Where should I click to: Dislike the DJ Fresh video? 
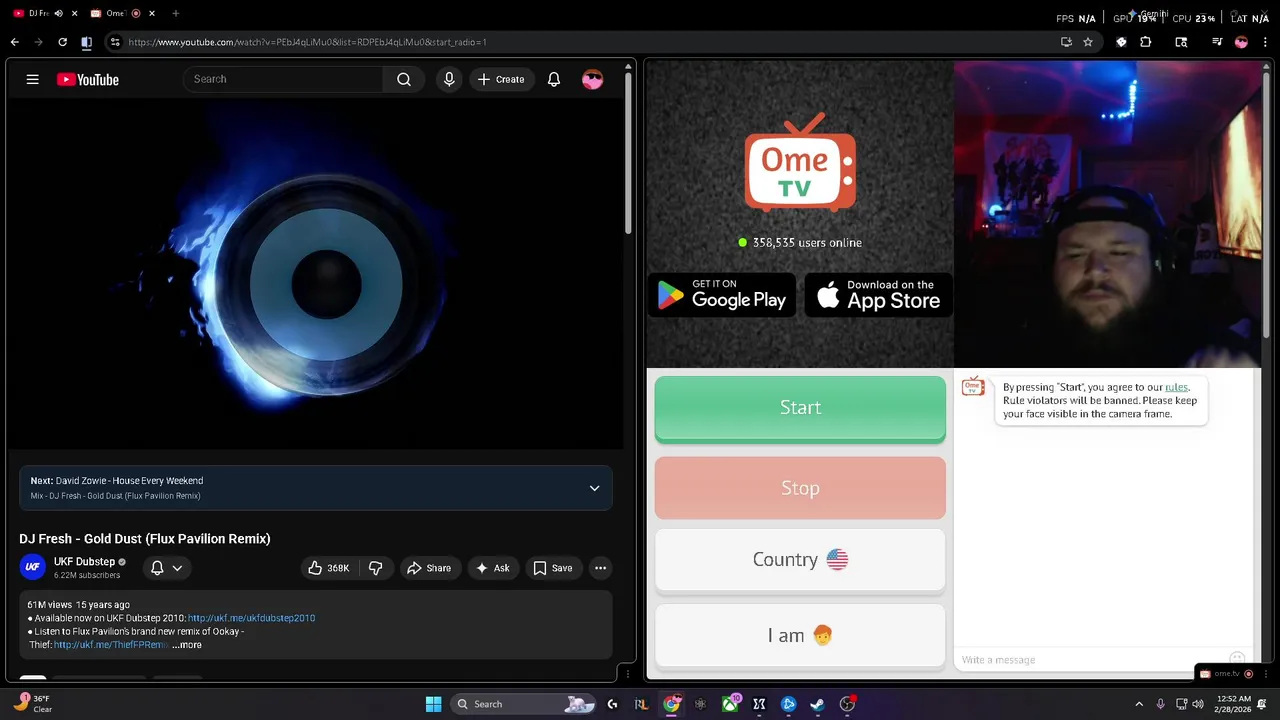click(x=376, y=568)
